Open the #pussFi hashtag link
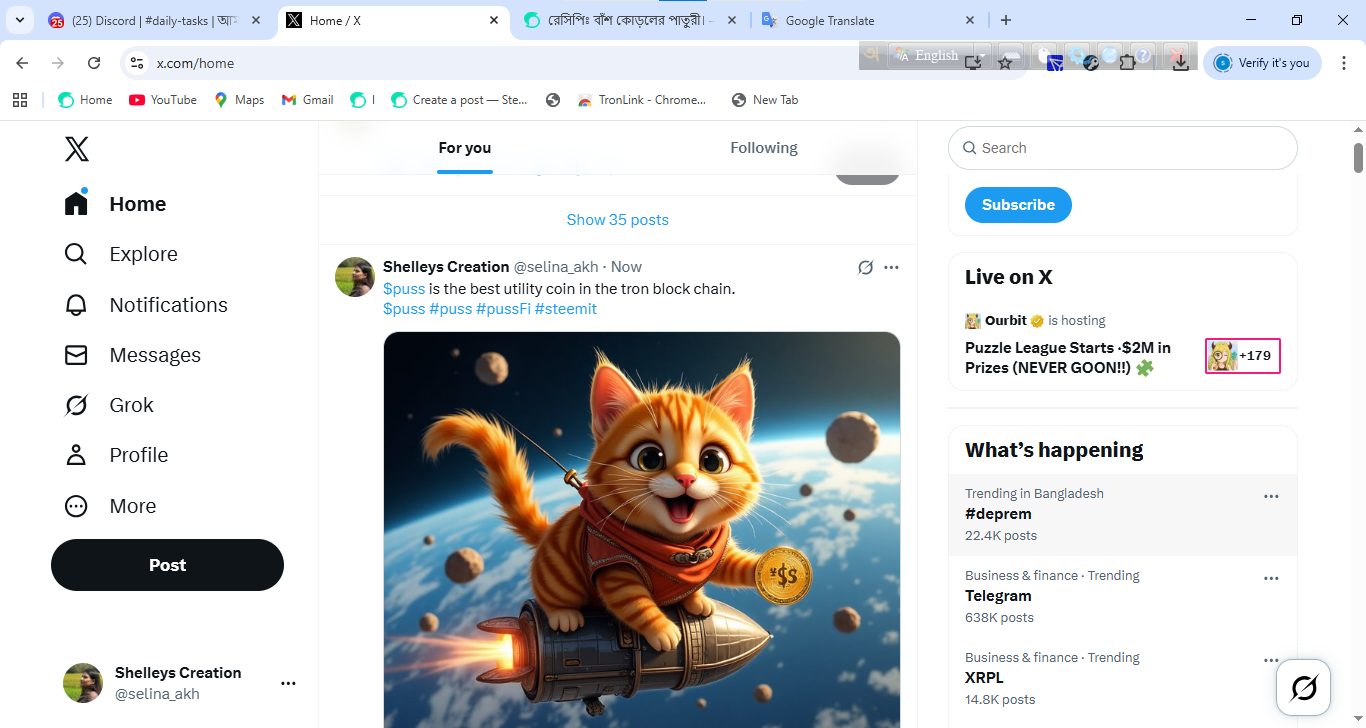 point(503,309)
